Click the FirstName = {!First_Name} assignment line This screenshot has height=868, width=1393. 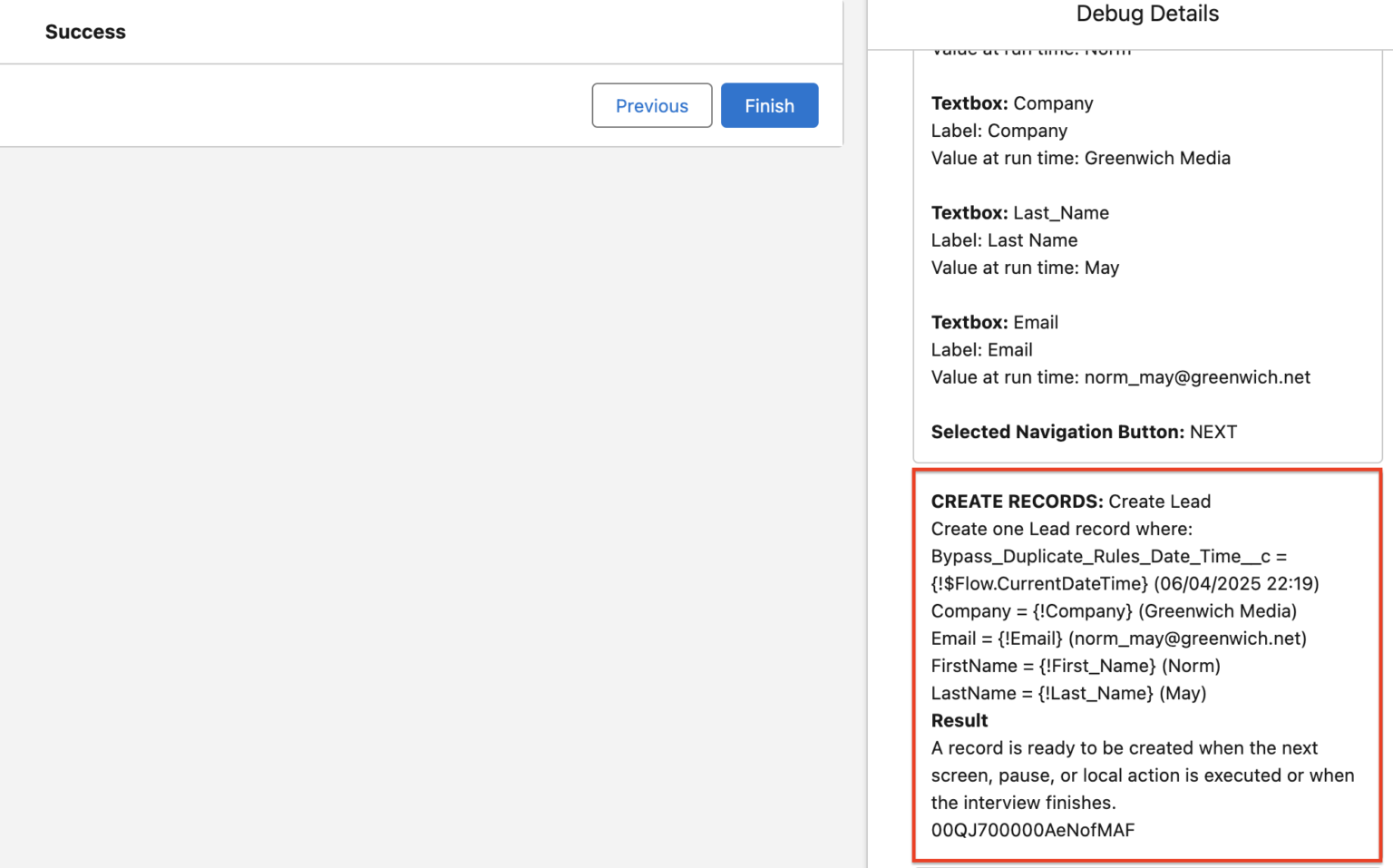tap(1075, 666)
